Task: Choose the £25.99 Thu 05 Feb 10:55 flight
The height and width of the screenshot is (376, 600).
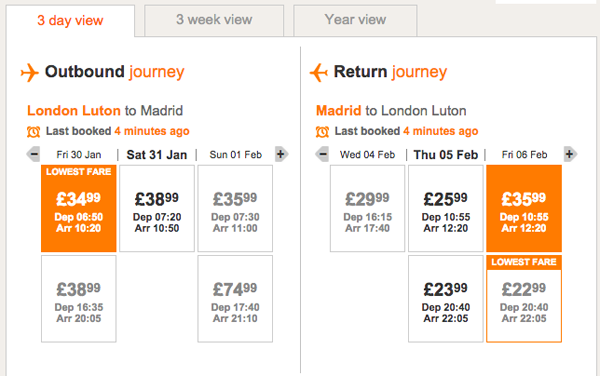Action: click(446, 208)
